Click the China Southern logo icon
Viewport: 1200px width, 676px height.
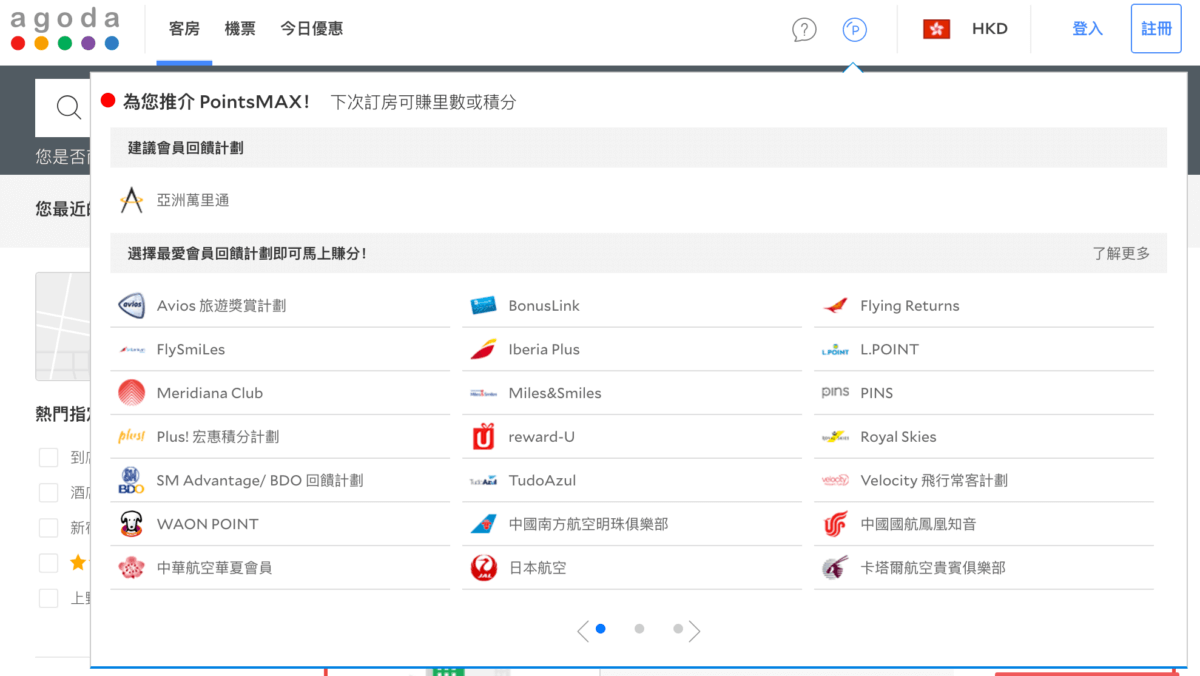(484, 524)
